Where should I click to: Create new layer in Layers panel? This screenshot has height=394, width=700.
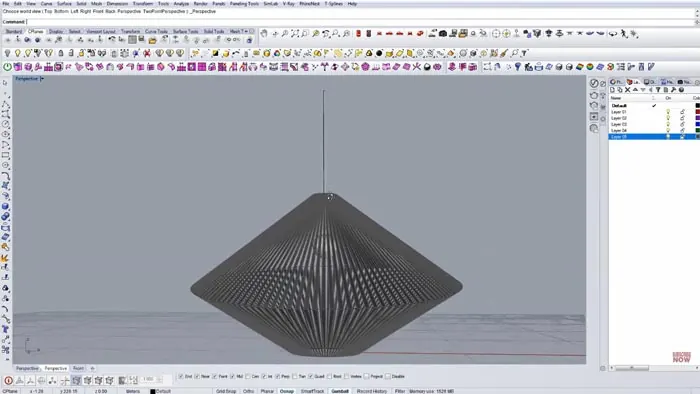pyautogui.click(x=612, y=90)
